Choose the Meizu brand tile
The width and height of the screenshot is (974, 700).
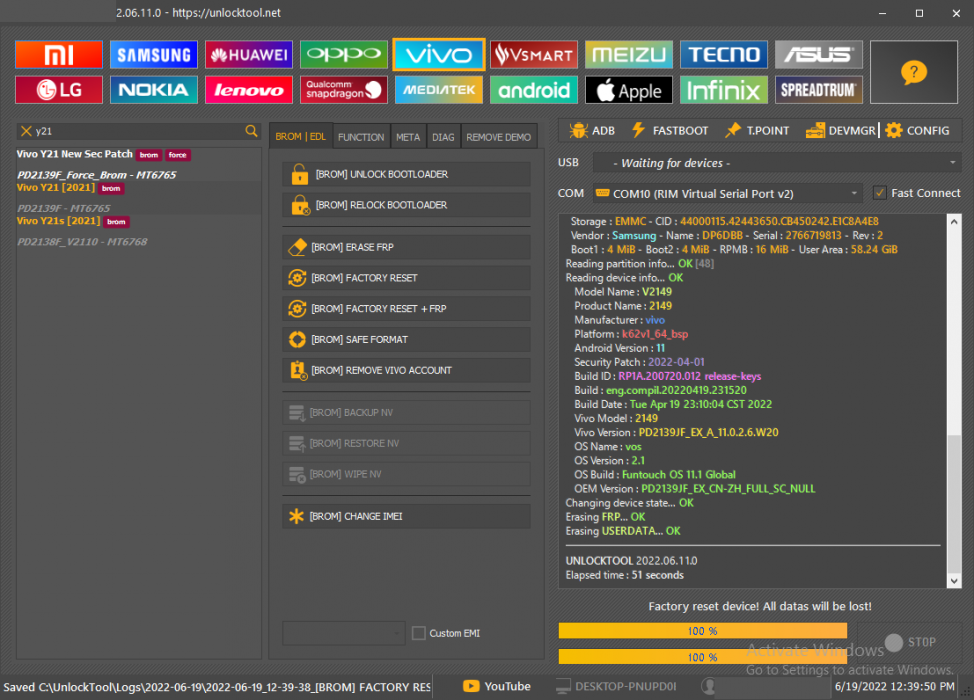point(629,55)
